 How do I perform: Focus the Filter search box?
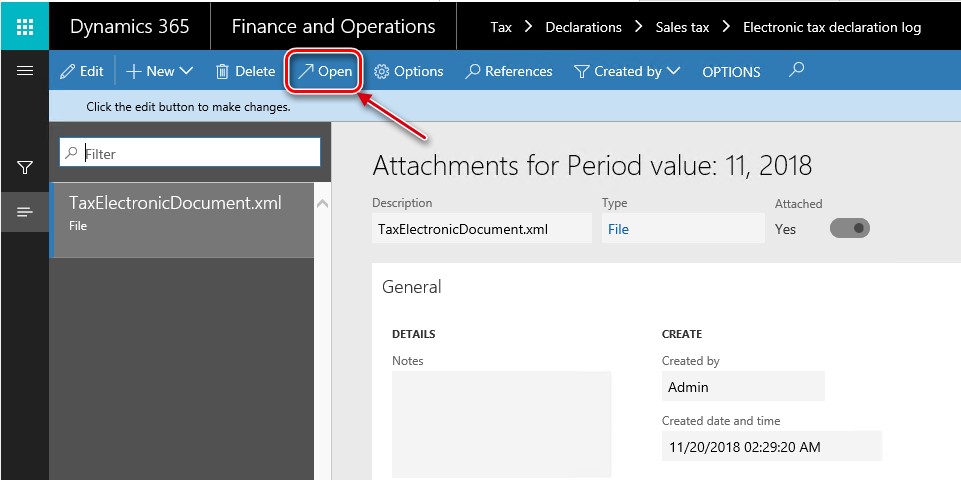click(190, 153)
